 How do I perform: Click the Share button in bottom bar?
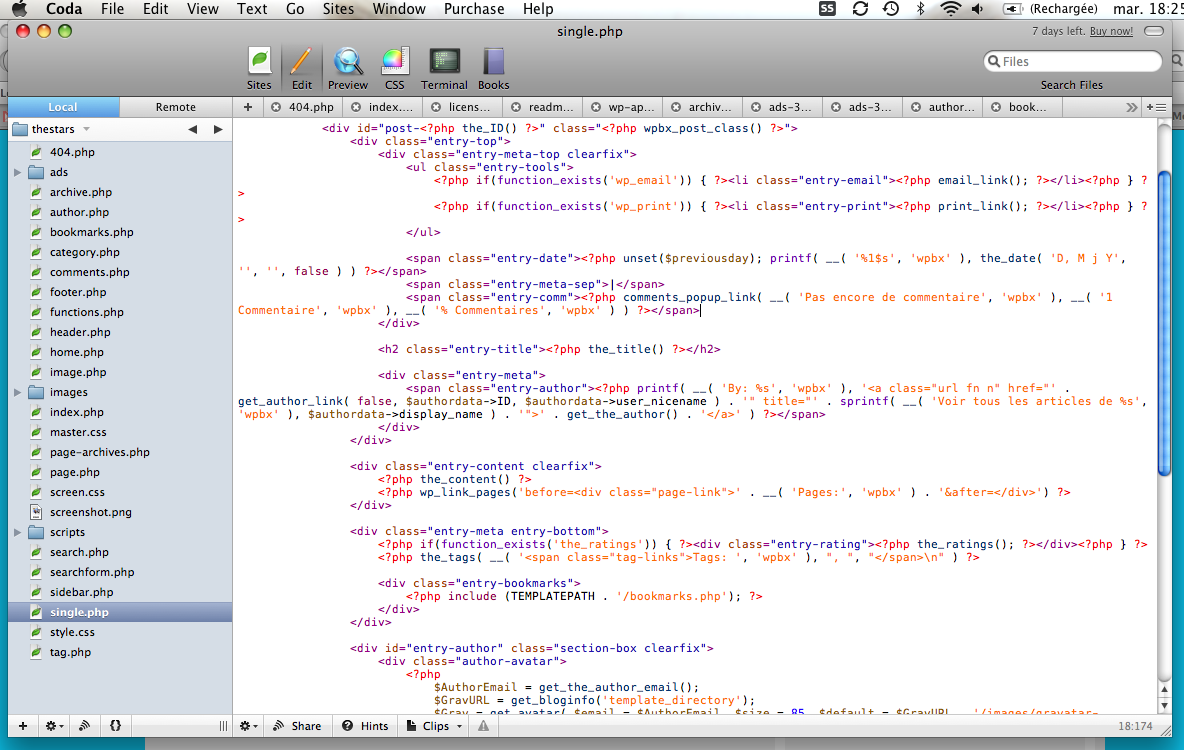click(296, 726)
